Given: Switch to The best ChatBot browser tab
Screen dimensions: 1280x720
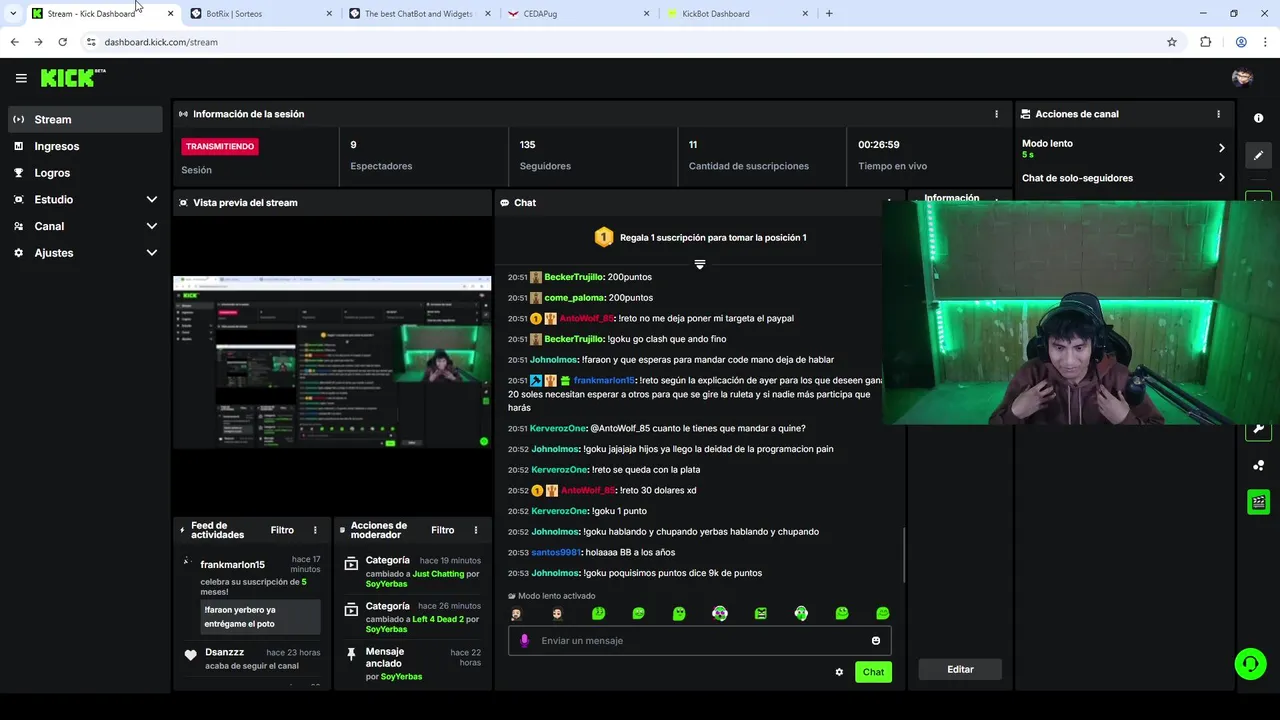Looking at the screenshot, I should tap(421, 14).
